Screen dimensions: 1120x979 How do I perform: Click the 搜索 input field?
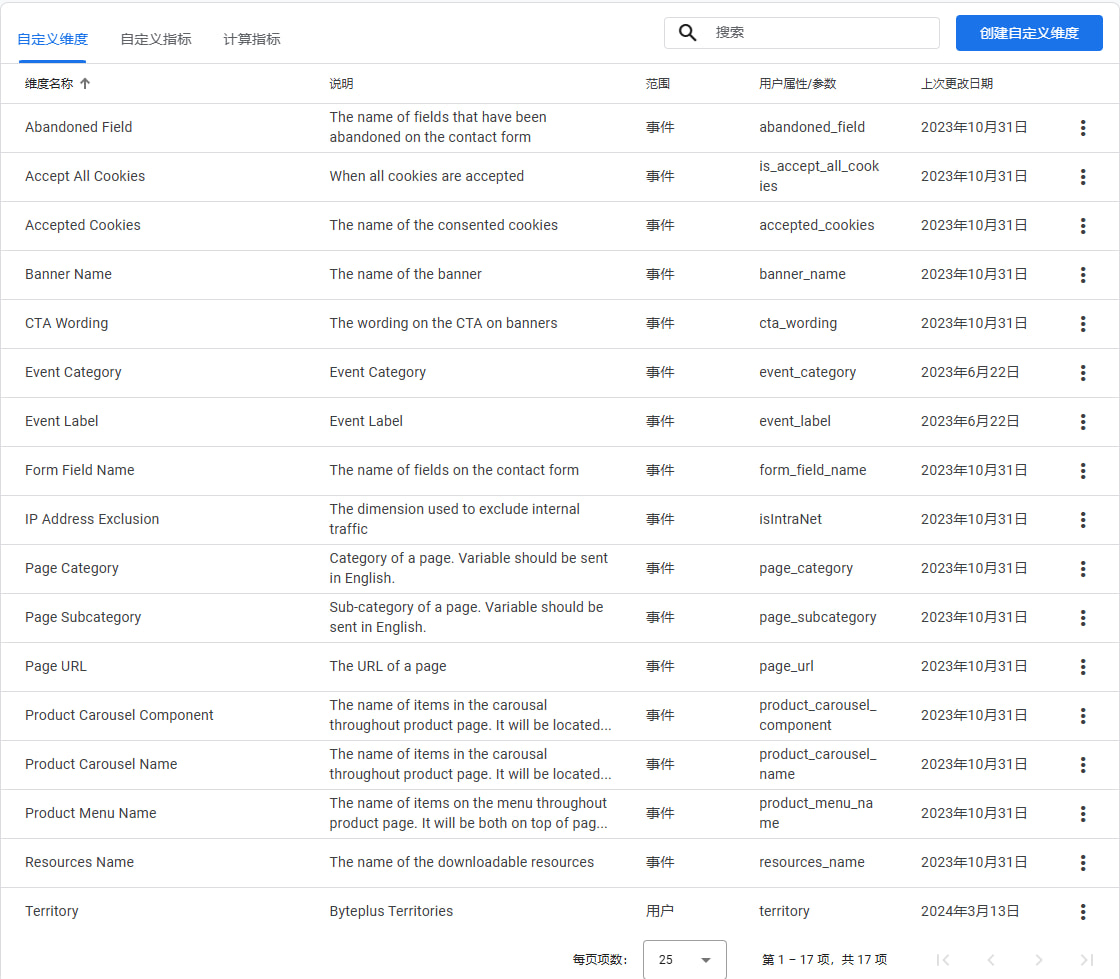[x=820, y=33]
